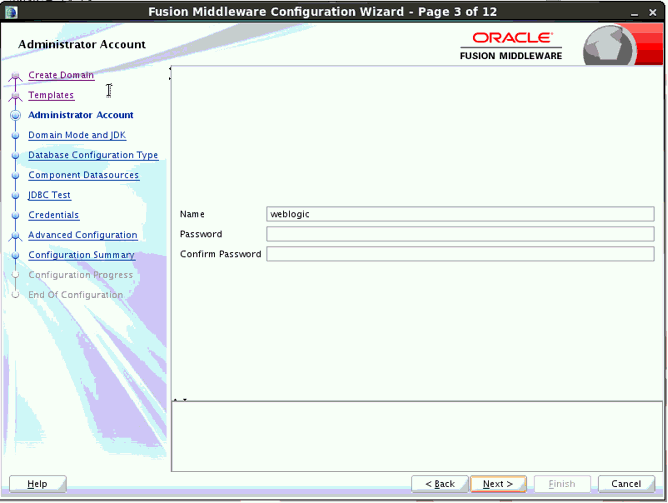Click the bullet icon beside Database Configuration Type

coord(15,155)
